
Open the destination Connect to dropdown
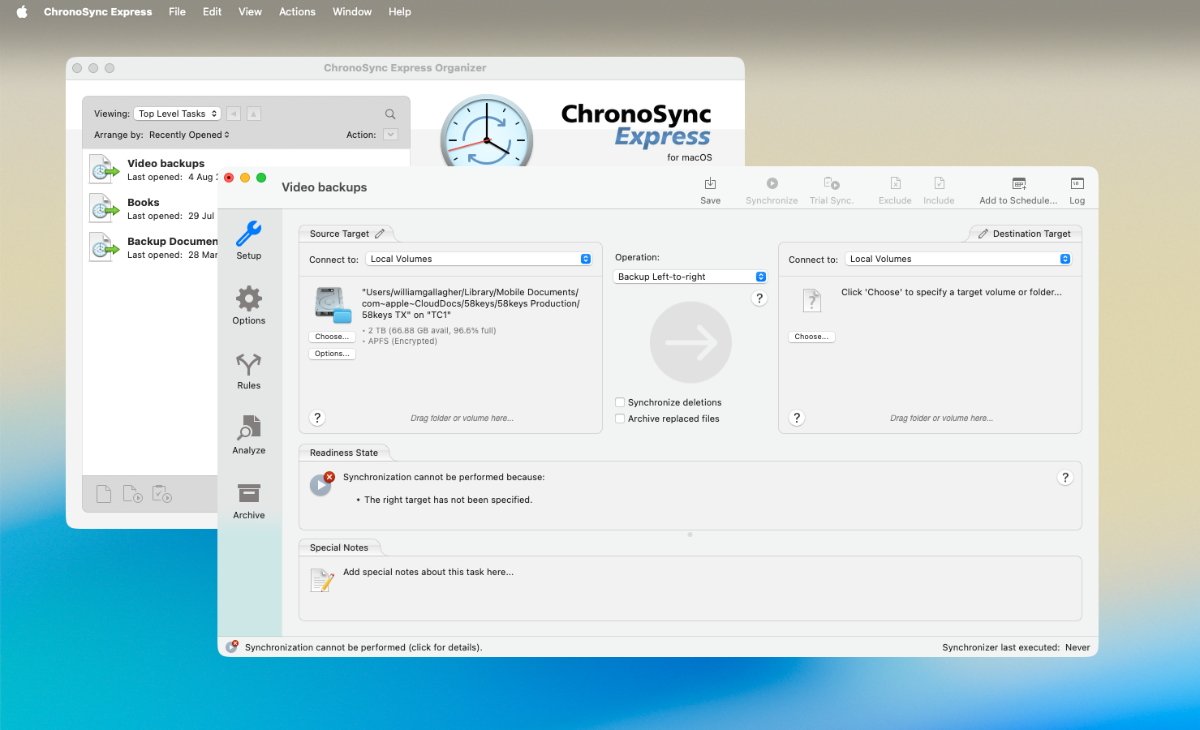[959, 259]
